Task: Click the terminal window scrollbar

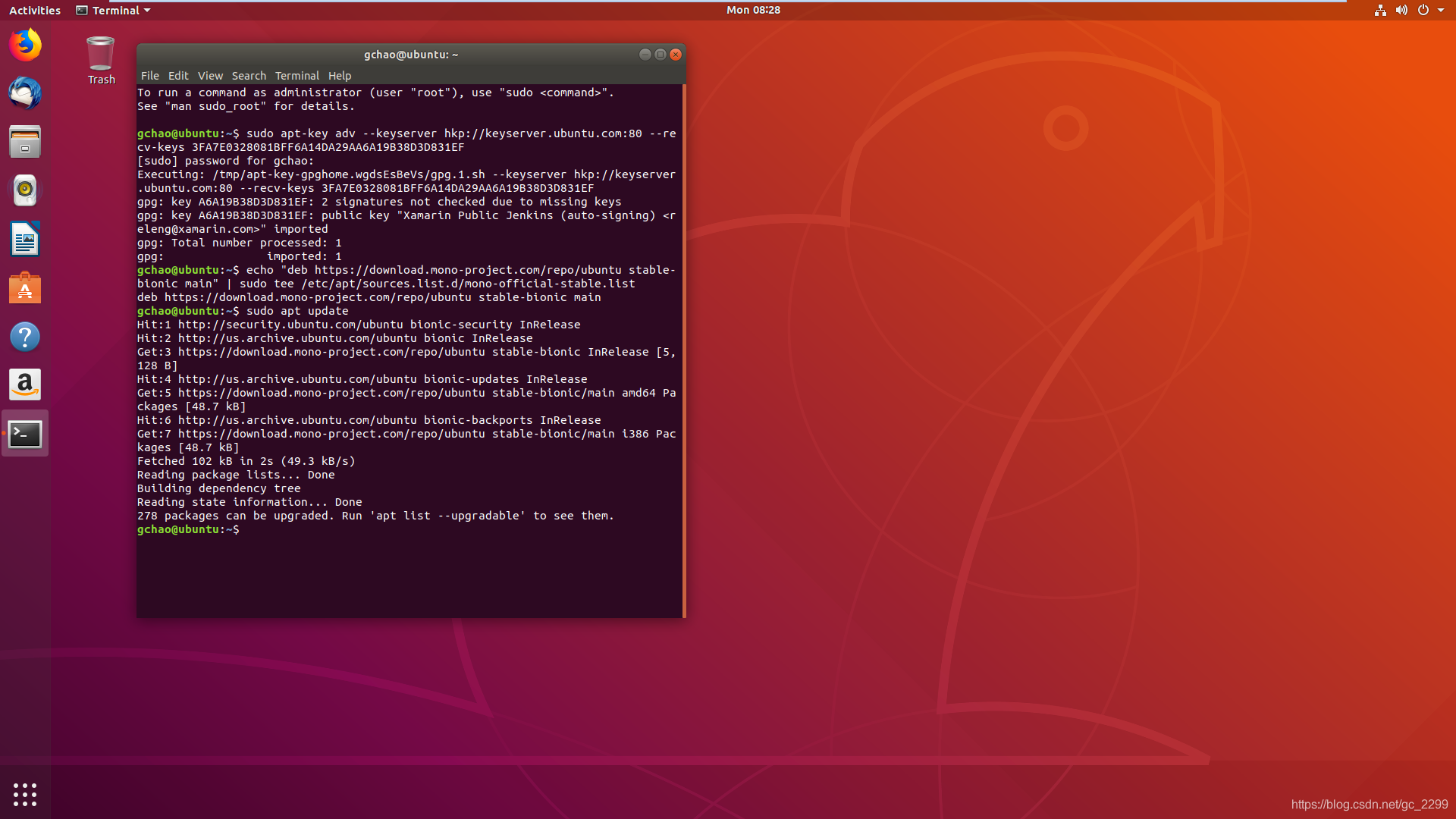Action: point(684,350)
